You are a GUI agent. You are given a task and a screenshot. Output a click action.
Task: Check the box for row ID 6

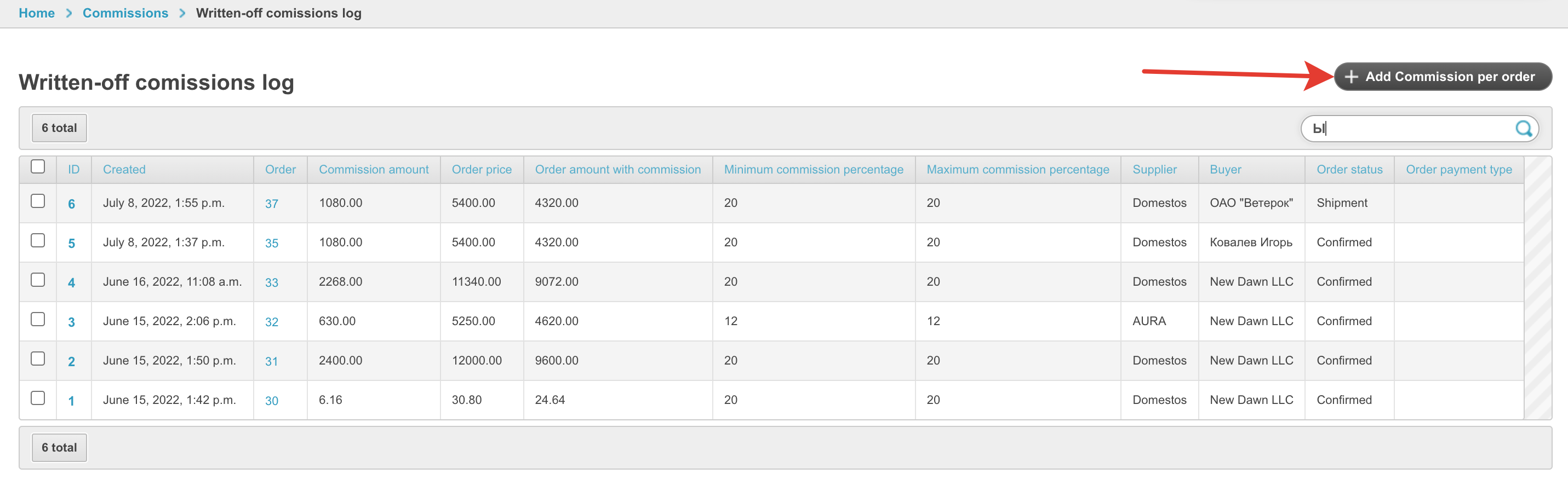38,201
